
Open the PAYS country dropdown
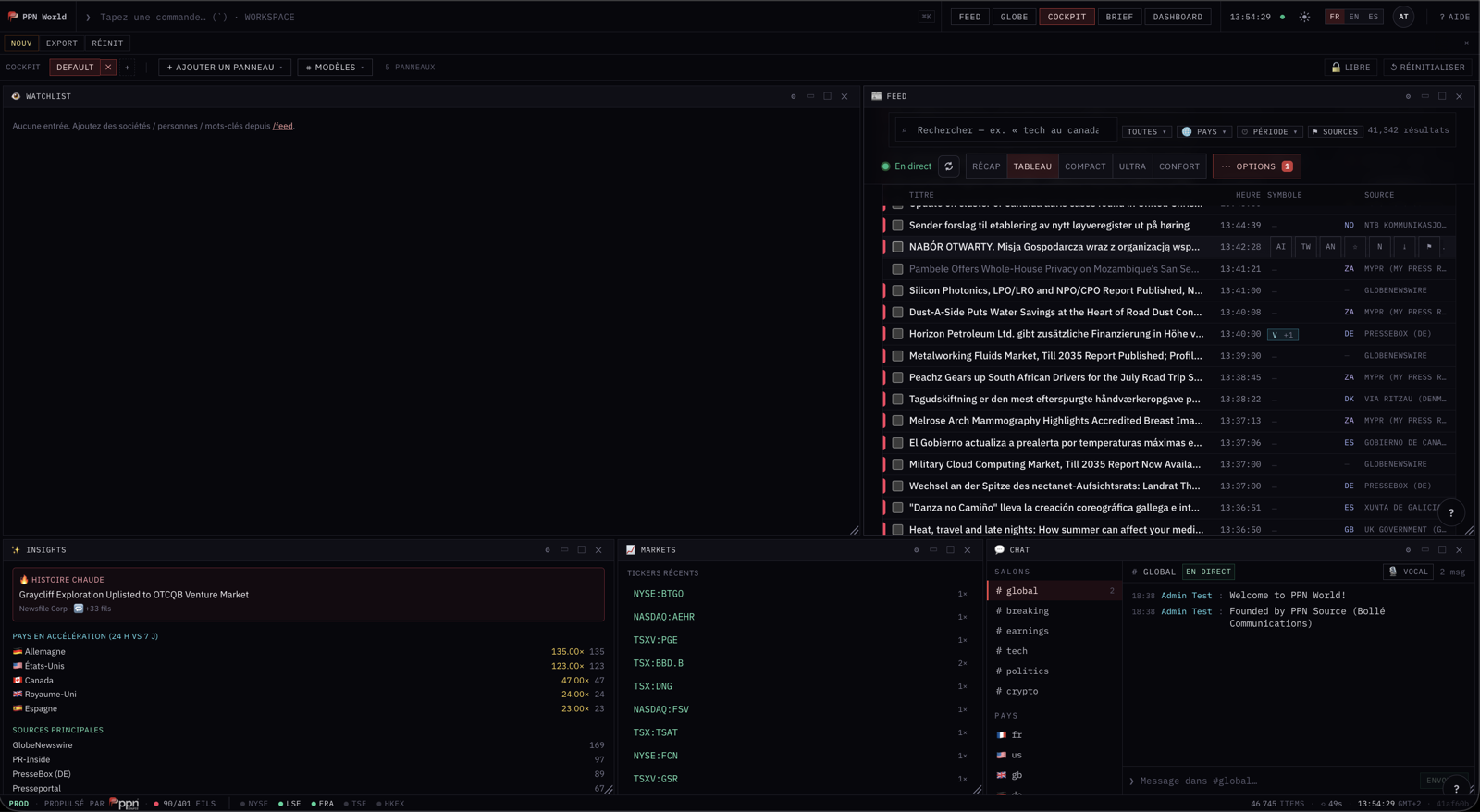[x=1204, y=131]
